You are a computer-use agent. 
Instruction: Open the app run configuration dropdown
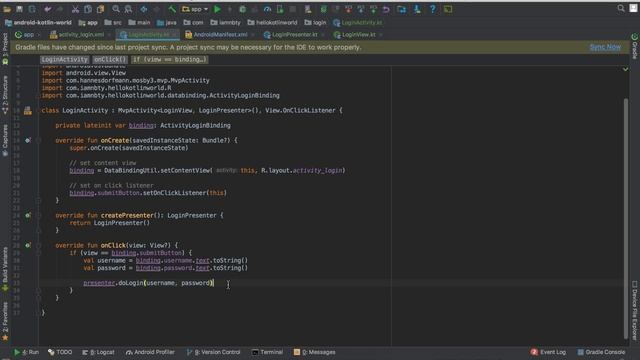[x=195, y=9]
